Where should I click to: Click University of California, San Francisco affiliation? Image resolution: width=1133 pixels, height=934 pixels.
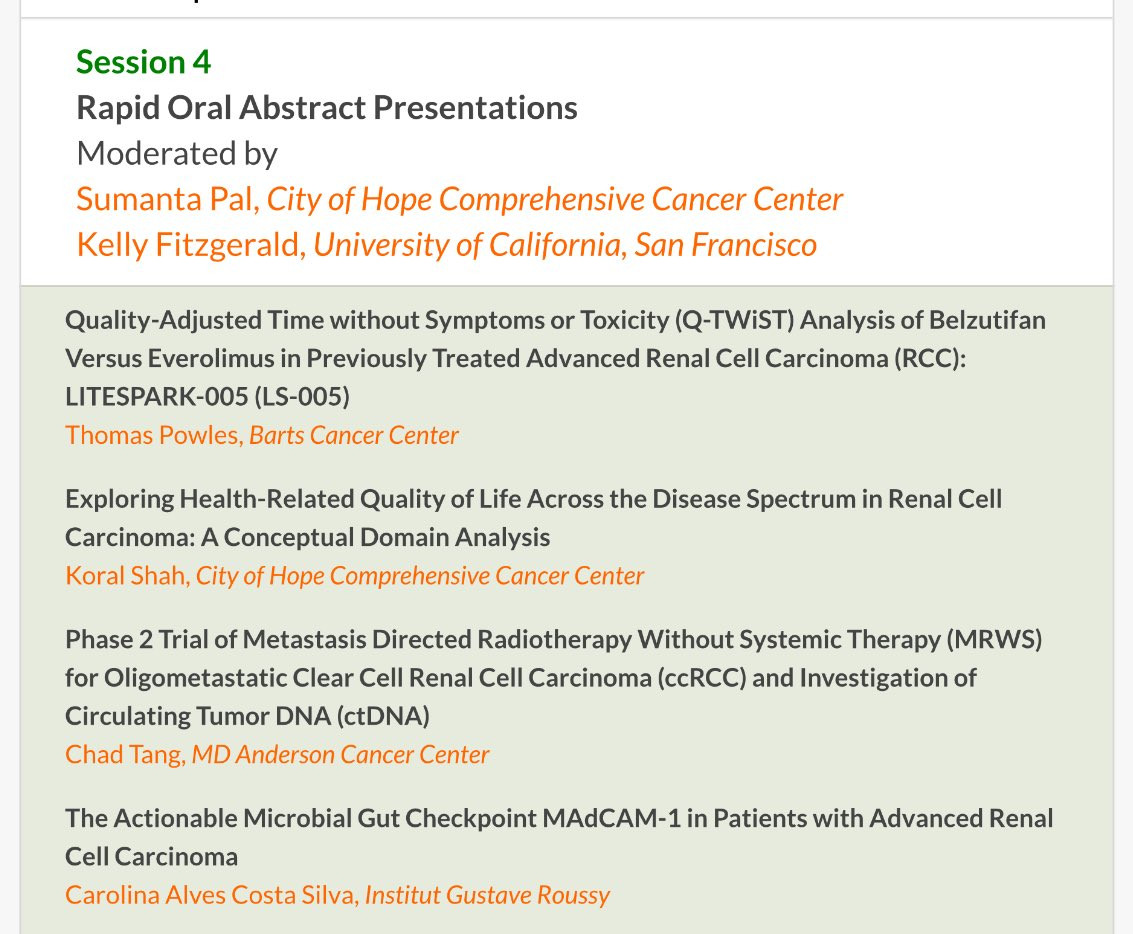tap(565, 245)
